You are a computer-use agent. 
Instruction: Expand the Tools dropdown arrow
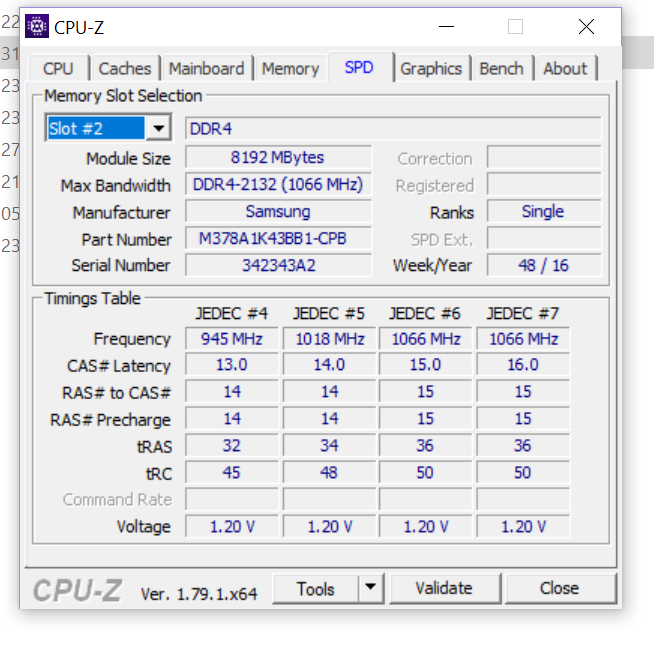pos(370,589)
